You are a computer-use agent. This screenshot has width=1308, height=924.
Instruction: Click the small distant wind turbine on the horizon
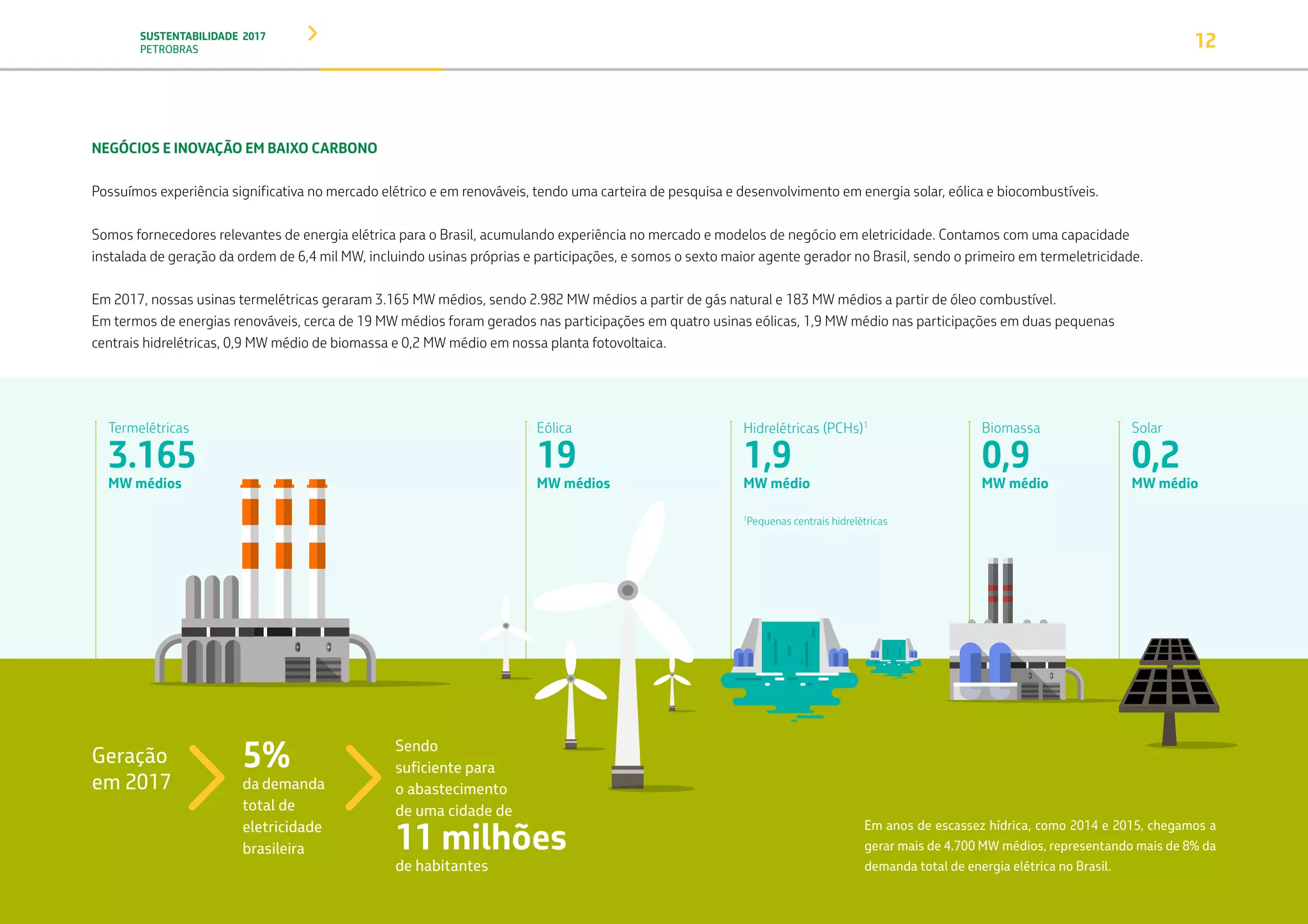[x=506, y=637]
